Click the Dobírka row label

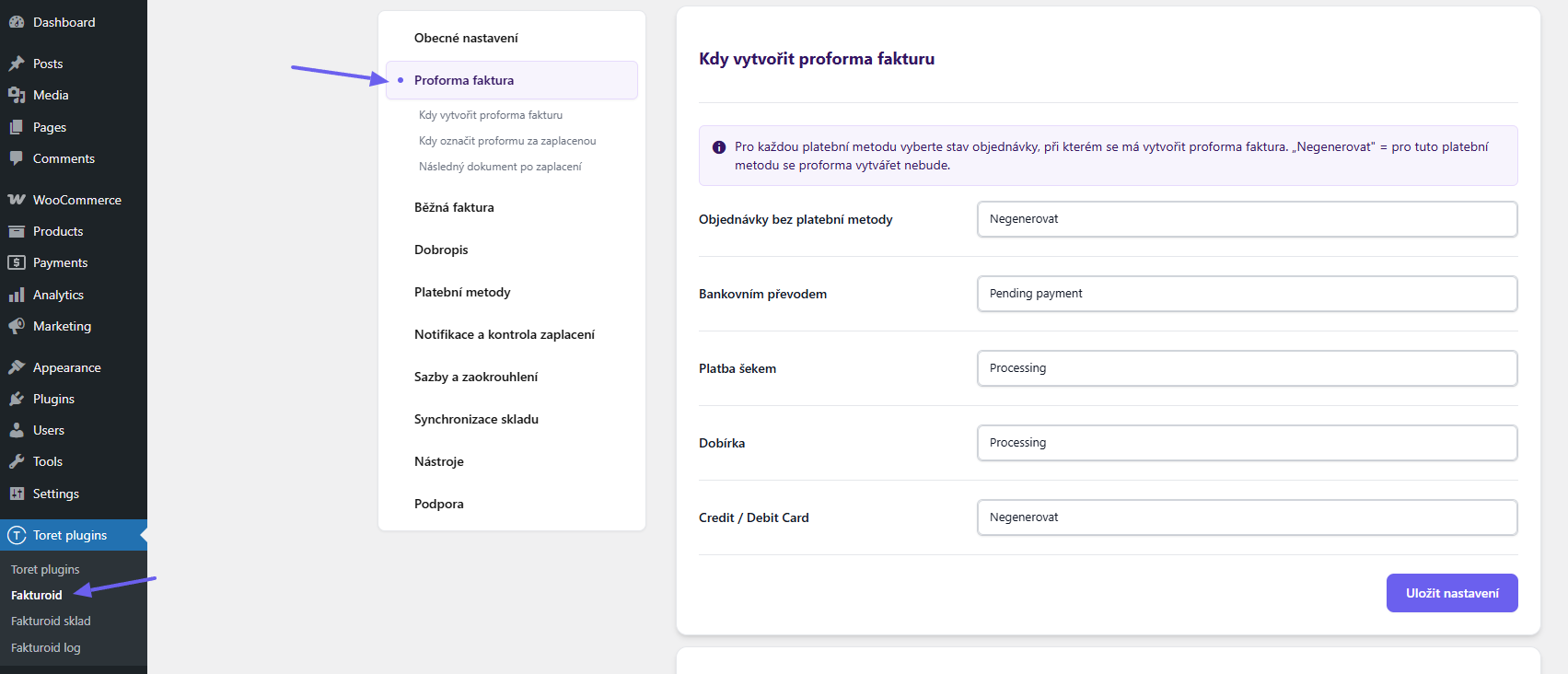[x=722, y=443]
